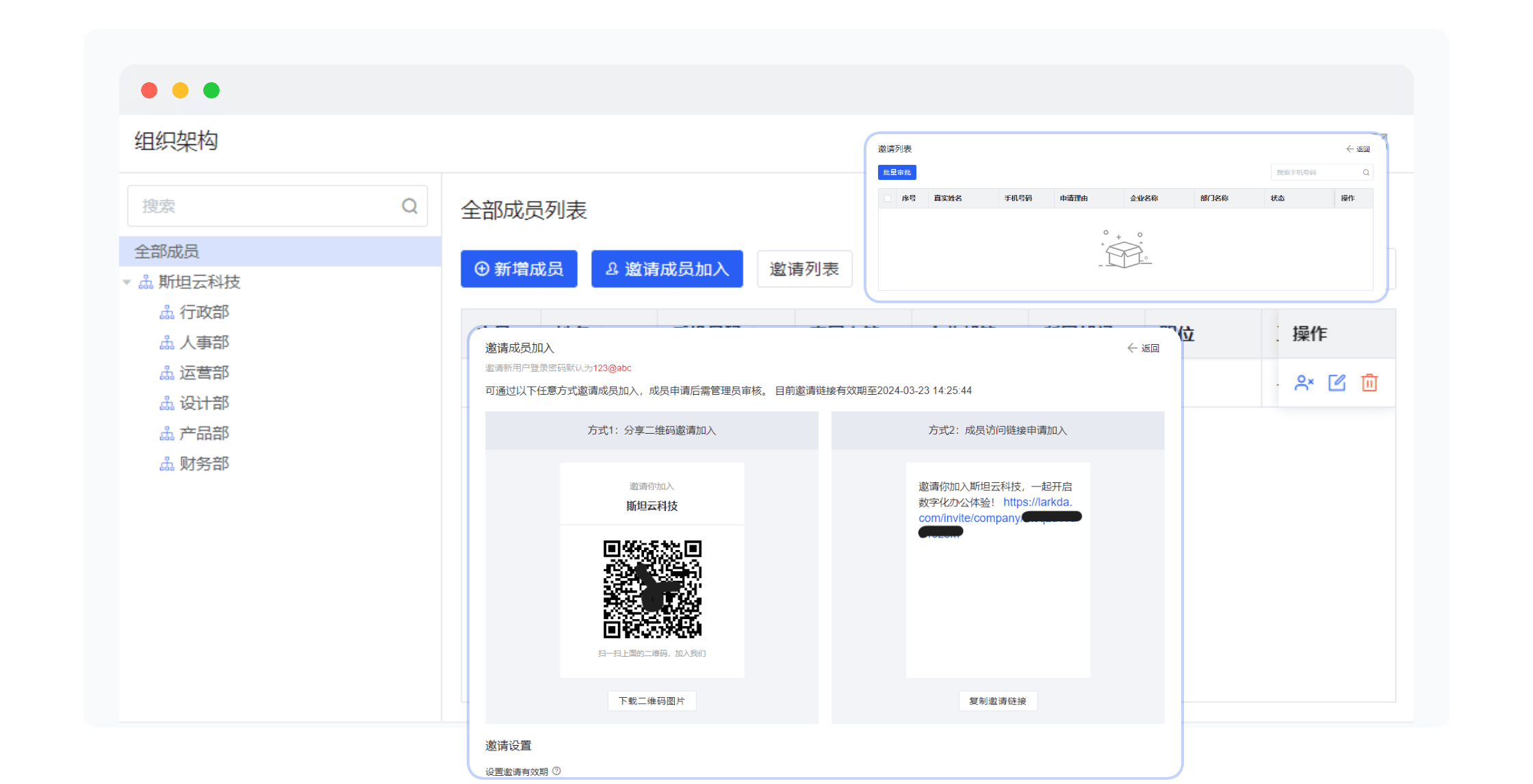The height and width of the screenshot is (784, 1533).
Task: Click the green maximize window dot
Action: coord(211,90)
